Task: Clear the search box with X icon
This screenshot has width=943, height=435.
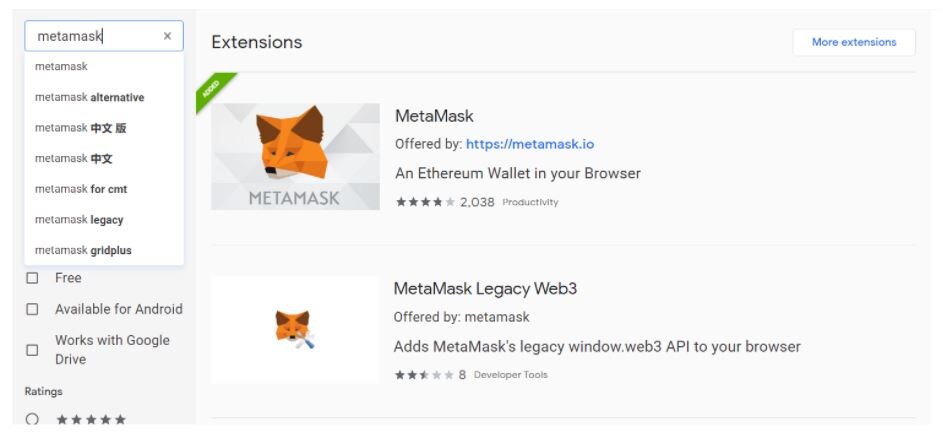Action: pyautogui.click(x=167, y=36)
